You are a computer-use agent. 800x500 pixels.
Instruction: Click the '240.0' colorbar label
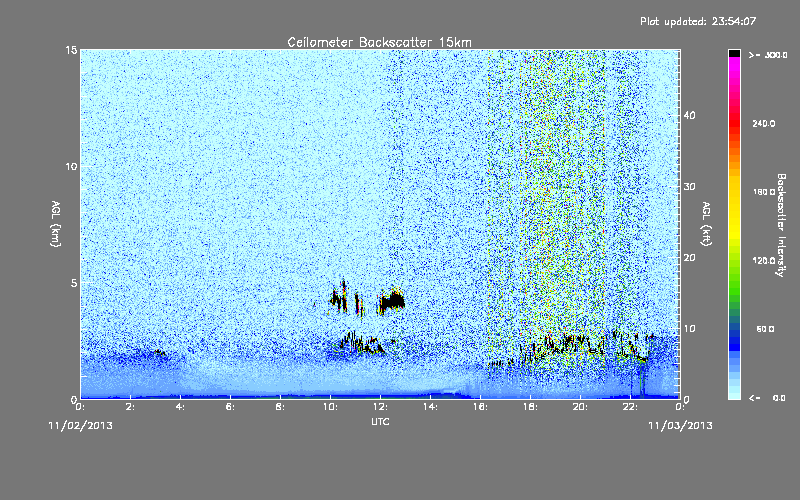tap(764, 124)
